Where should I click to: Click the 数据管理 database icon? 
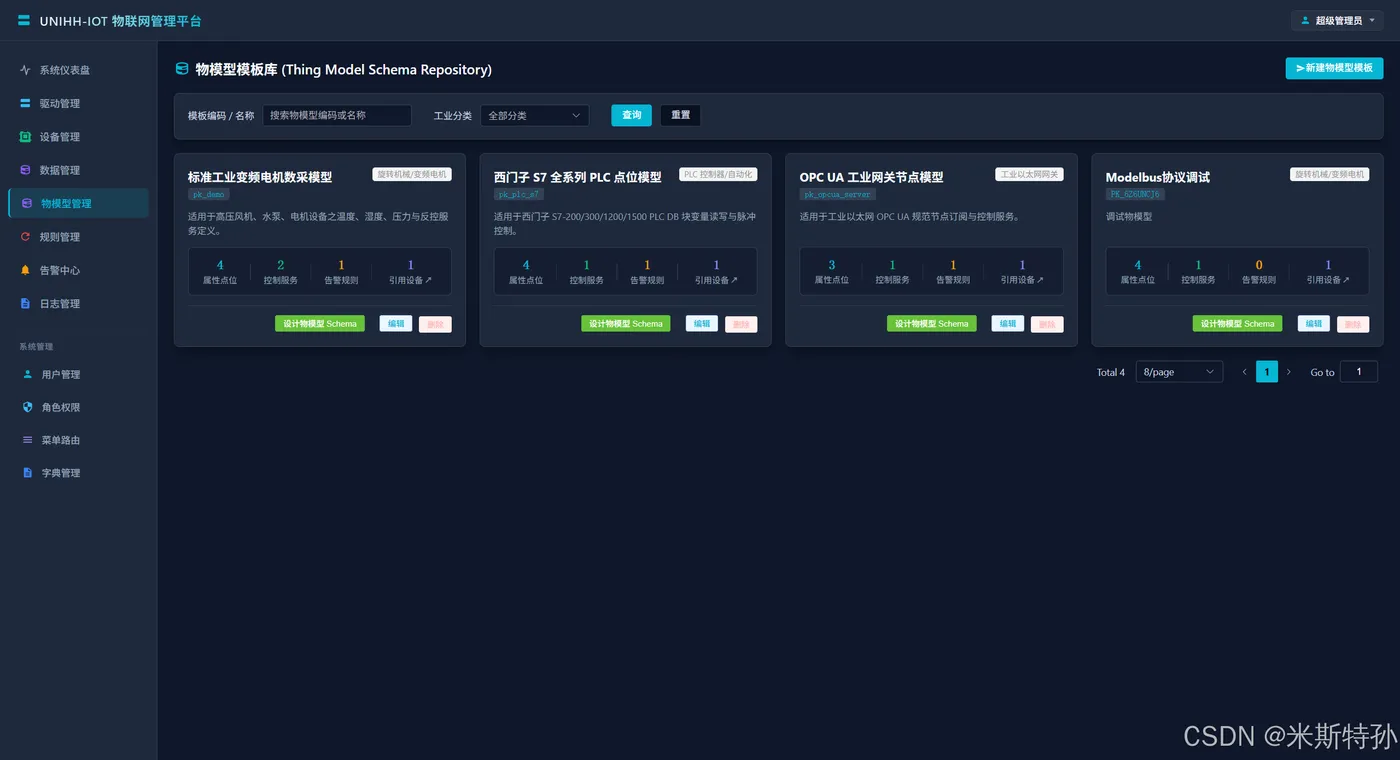point(25,170)
